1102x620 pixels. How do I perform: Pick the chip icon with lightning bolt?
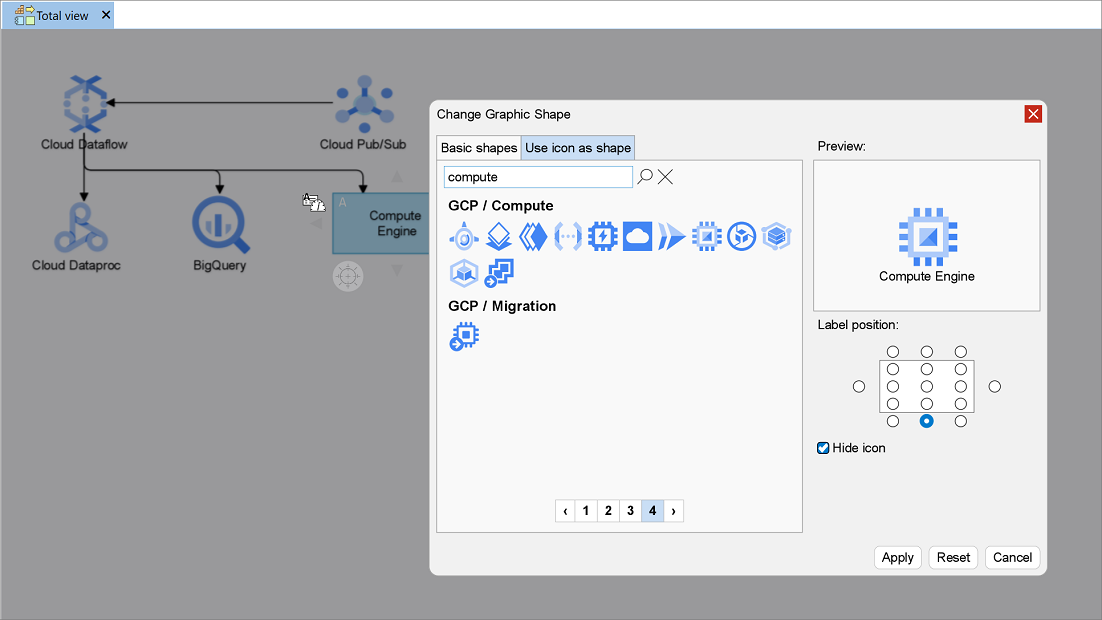pos(603,237)
